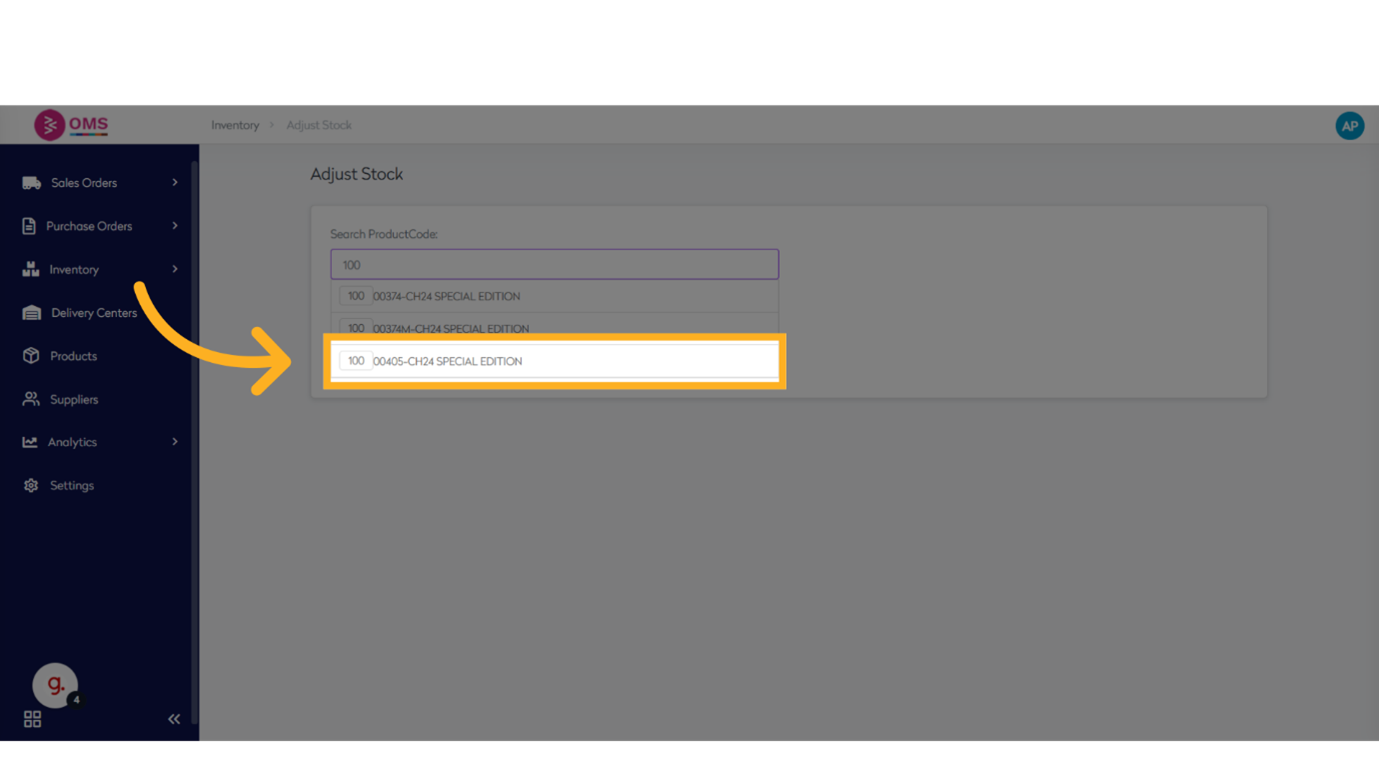Click the Purchase Orders document icon
This screenshot has width=1379, height=776.
click(x=29, y=226)
